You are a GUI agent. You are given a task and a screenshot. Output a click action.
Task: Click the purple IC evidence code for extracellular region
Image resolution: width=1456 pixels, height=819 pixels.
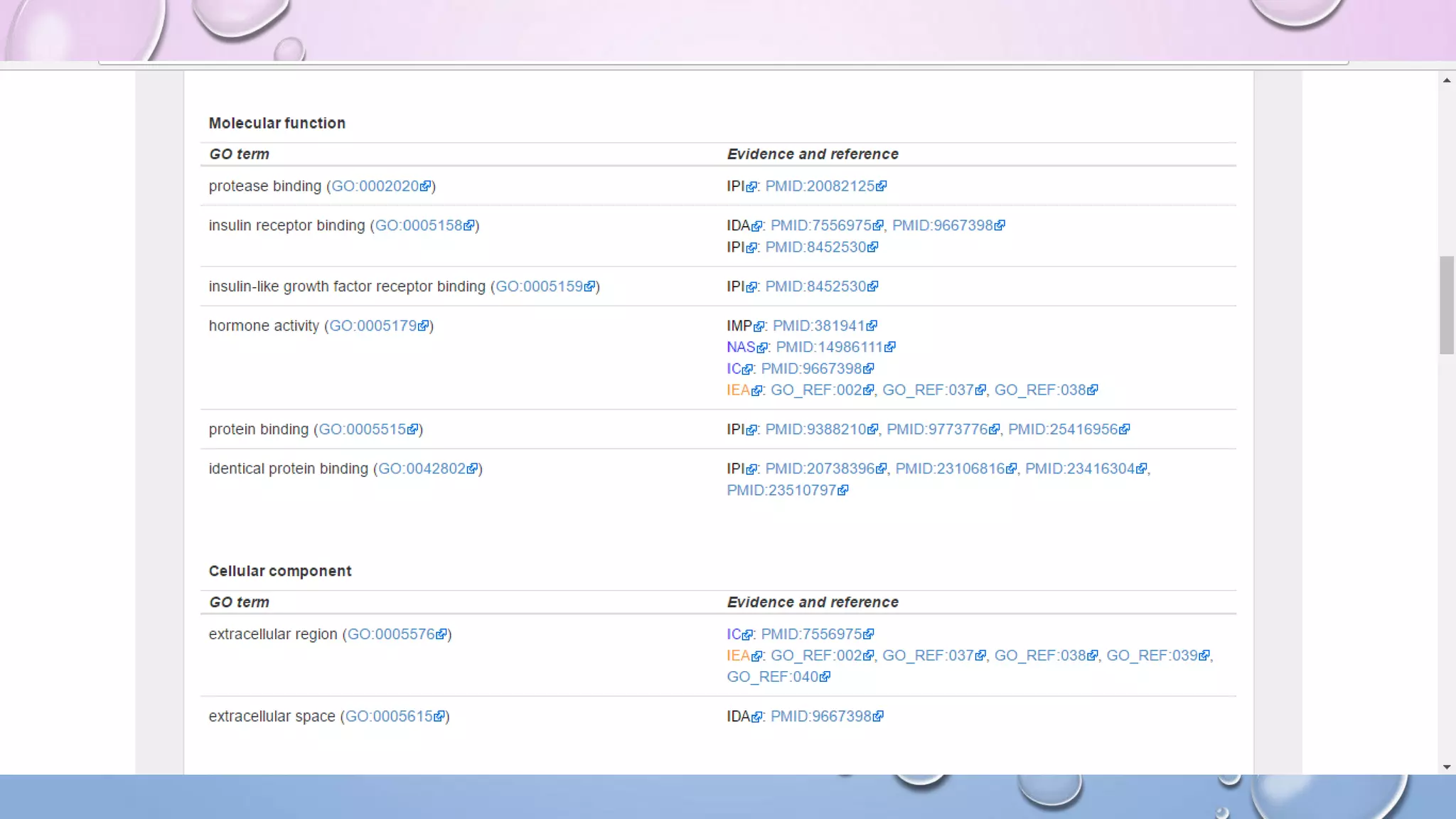(x=733, y=634)
